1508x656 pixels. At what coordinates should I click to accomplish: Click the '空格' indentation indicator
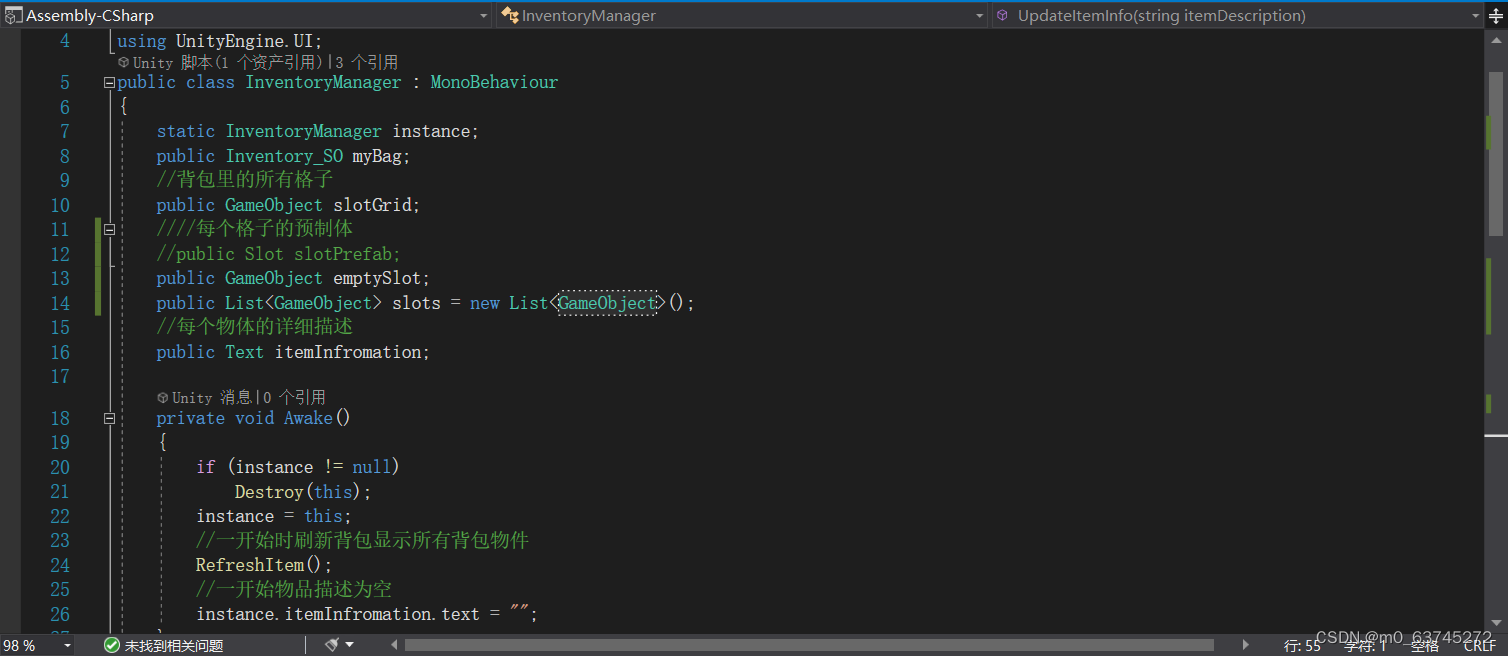[1425, 646]
